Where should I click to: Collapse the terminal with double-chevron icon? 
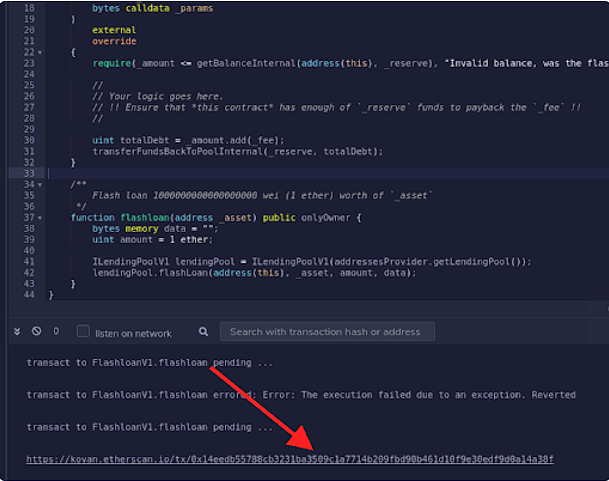click(x=17, y=331)
